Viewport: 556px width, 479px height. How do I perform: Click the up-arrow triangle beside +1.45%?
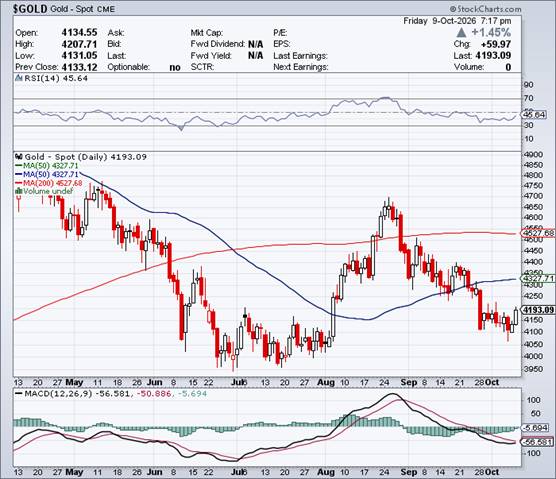(x=461, y=33)
